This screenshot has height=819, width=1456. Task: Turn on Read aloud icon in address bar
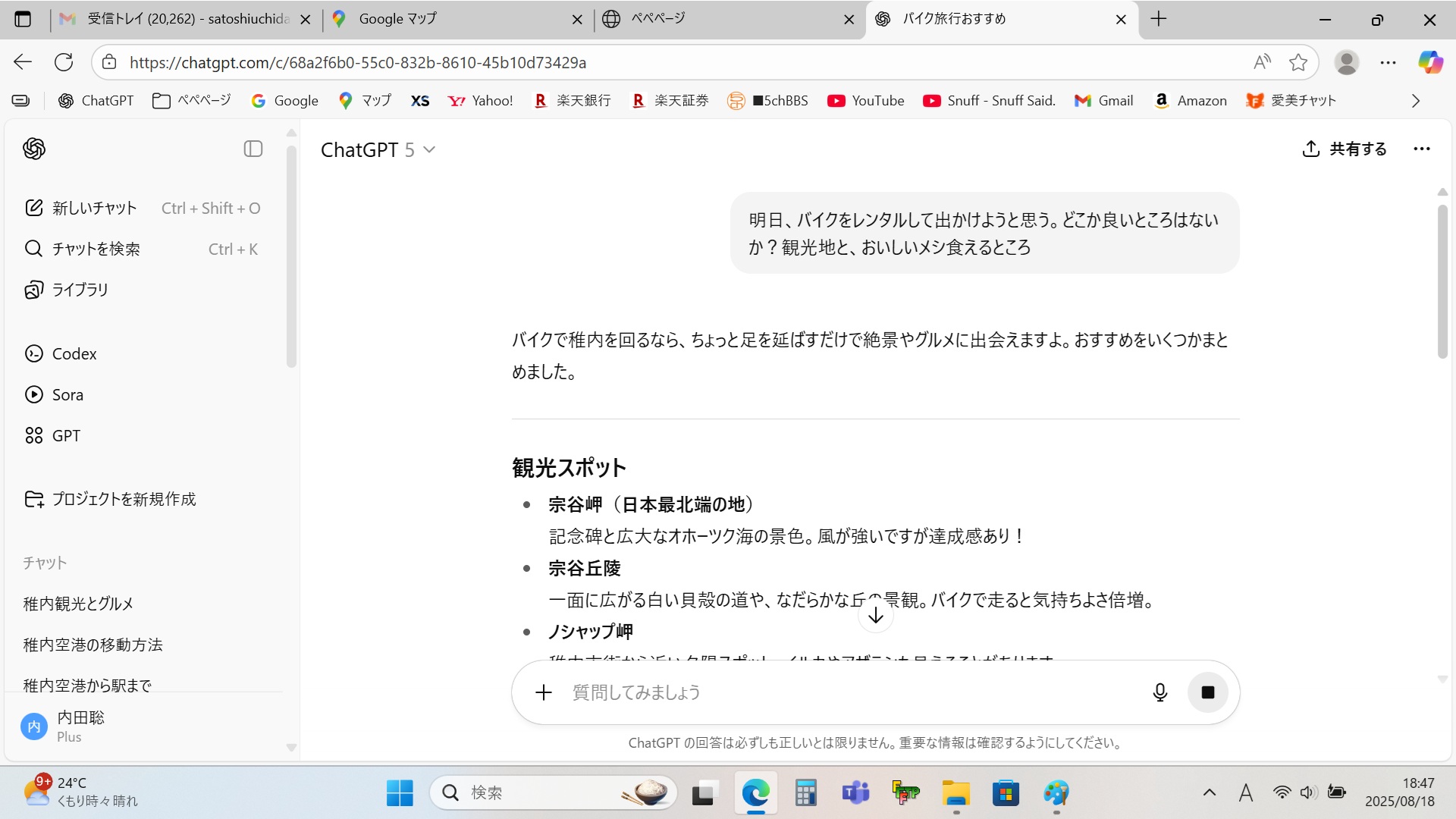pos(1262,62)
